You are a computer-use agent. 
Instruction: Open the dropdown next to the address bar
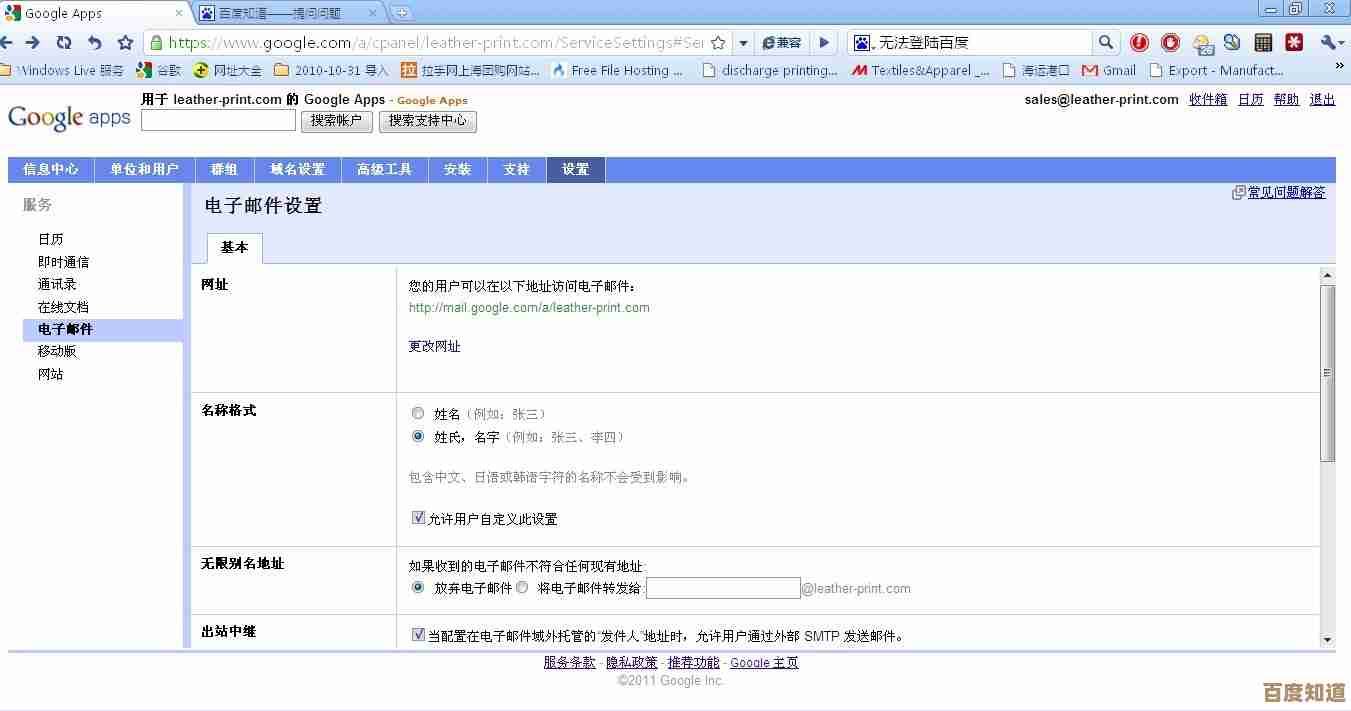tap(744, 43)
